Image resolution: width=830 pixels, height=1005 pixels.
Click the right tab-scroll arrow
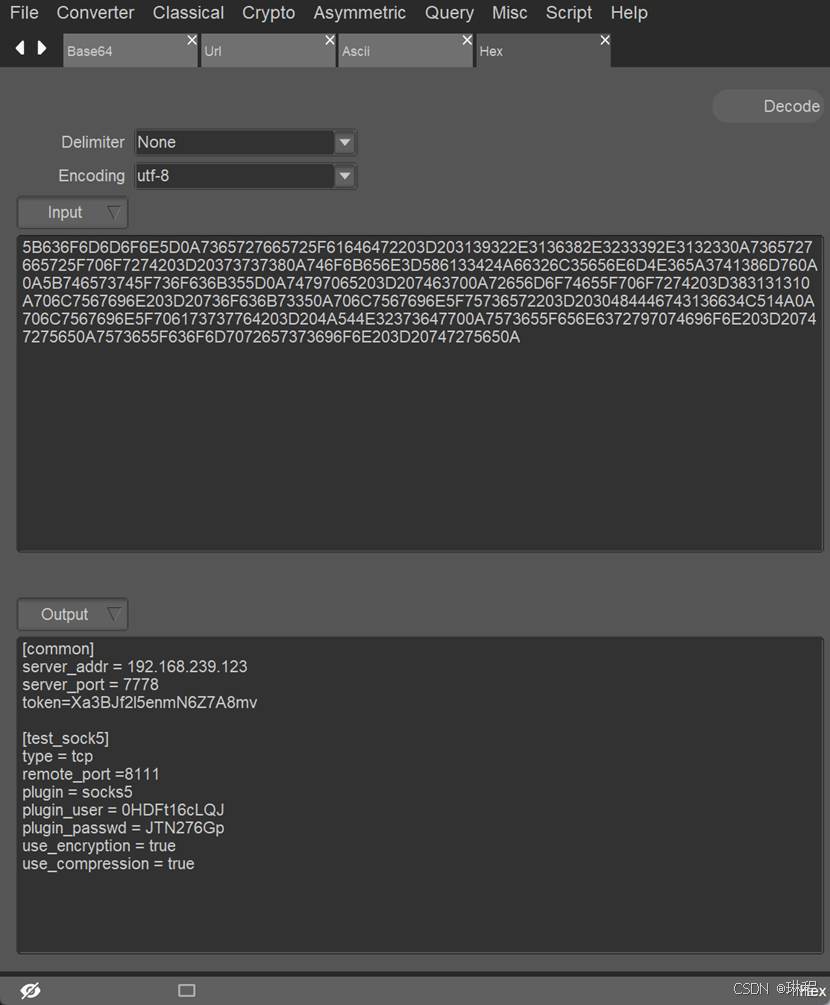point(41,47)
